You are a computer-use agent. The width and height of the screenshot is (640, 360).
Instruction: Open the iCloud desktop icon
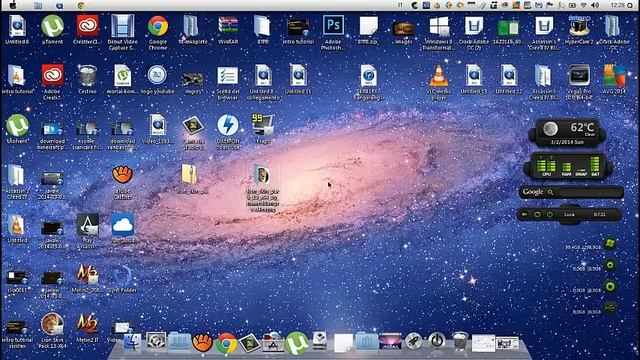(122, 224)
